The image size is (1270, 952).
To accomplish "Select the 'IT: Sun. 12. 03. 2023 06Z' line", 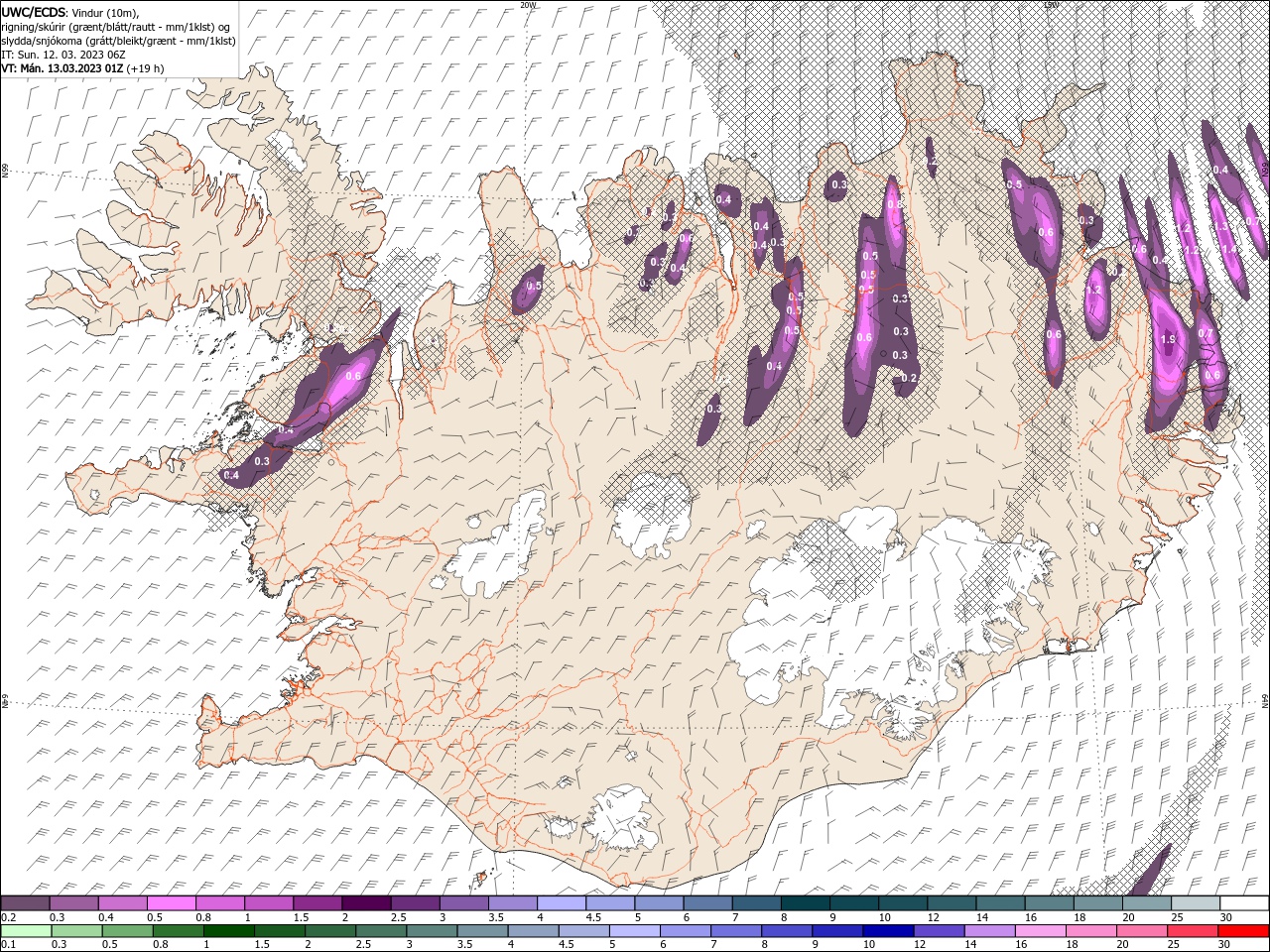I will click(62, 54).
